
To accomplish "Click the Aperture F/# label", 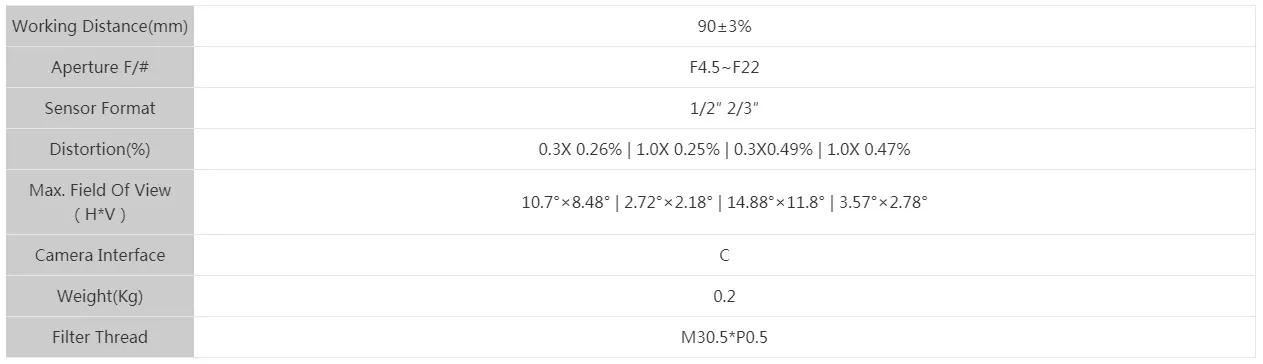I will [x=100, y=68].
